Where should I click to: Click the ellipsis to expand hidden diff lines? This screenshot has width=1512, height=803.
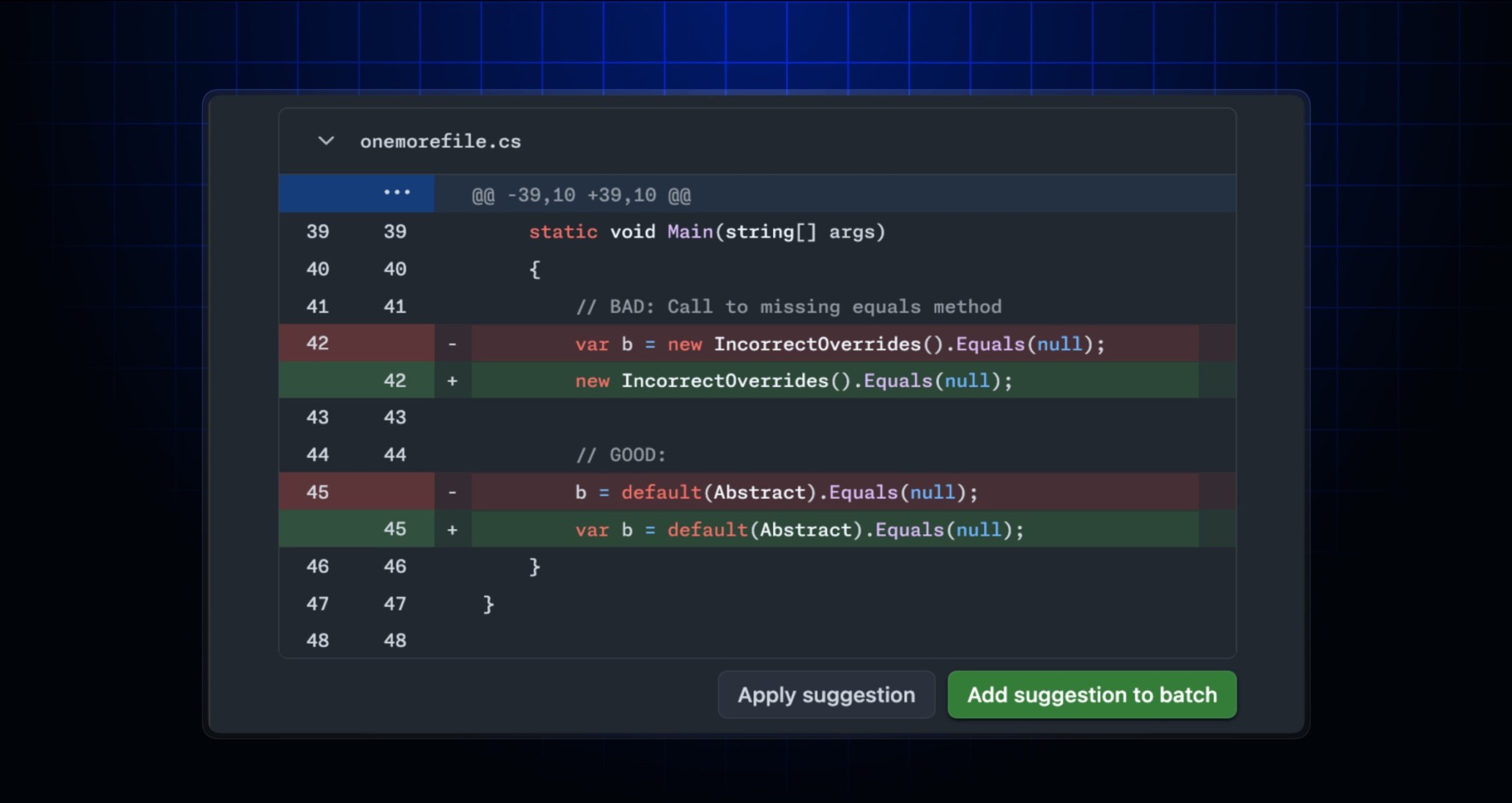(x=396, y=193)
